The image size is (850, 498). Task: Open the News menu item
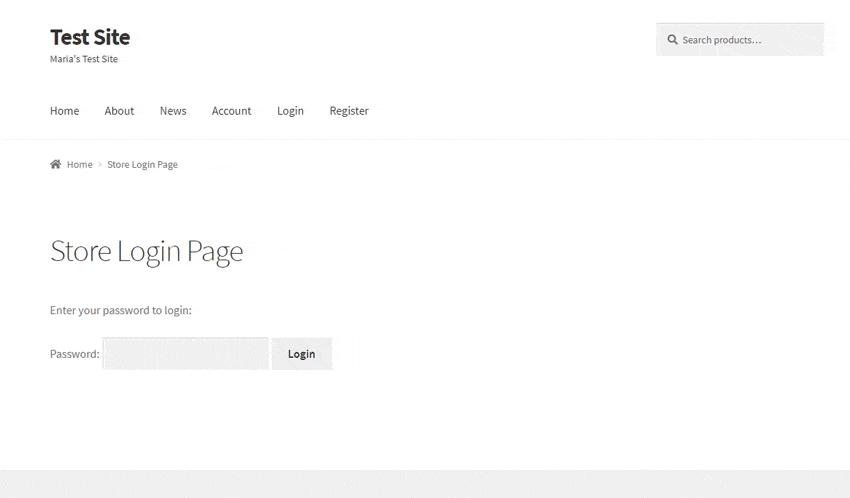click(x=173, y=111)
